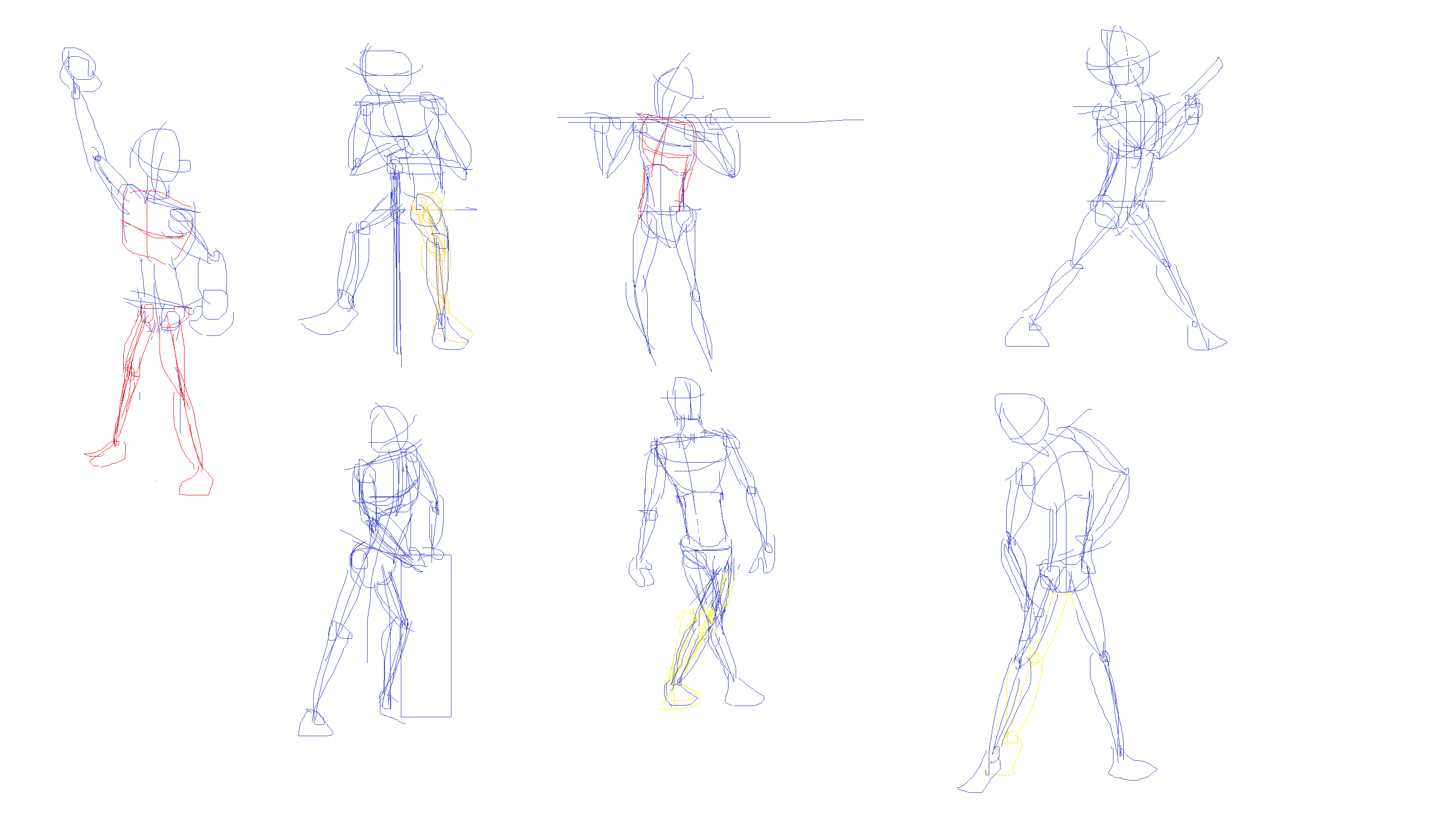Click the tall rectangular box beside the leaning figure
Viewport: 1456px width, 818px height.
tap(426, 636)
